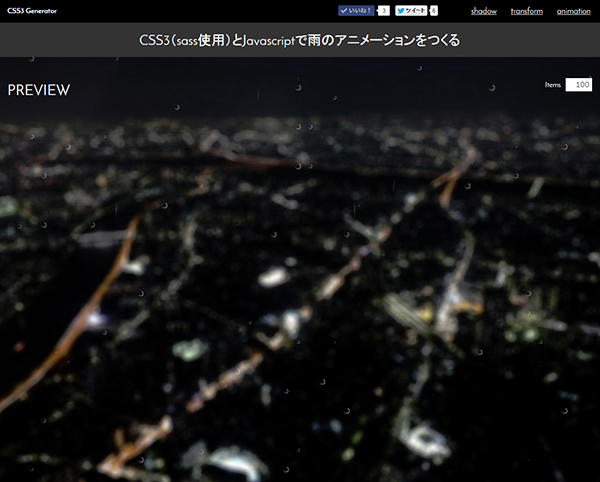The height and width of the screenshot is (482, 600).
Task: Click the tweet count bubble showing 6
Action: point(434,11)
